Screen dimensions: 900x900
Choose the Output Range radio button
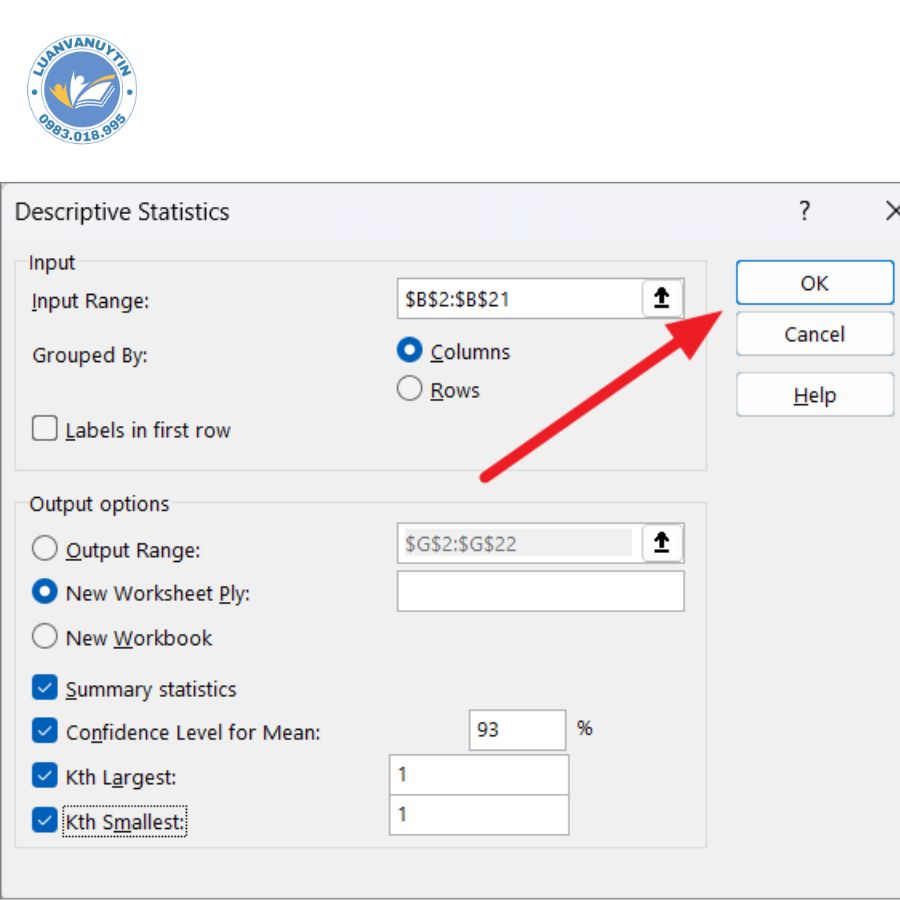pyautogui.click(x=45, y=549)
